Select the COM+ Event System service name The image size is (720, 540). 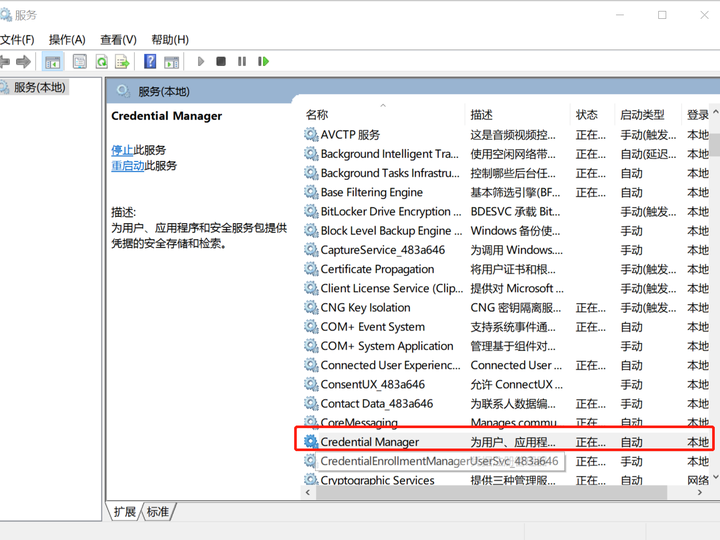tap(372, 326)
